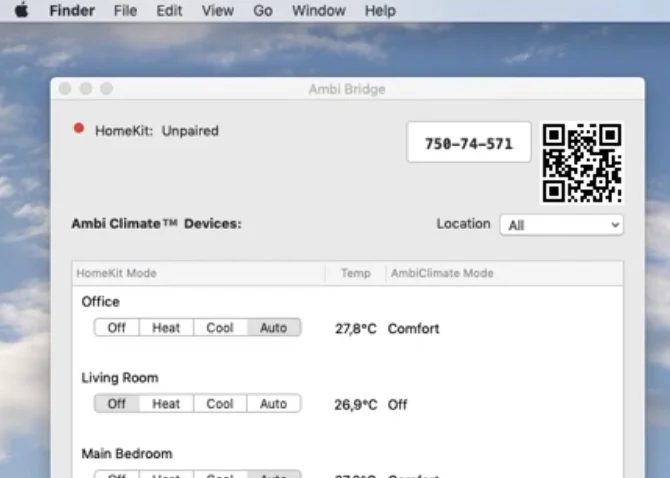Click the Main Bedroom device name
The height and width of the screenshot is (478, 670).
pos(127,454)
